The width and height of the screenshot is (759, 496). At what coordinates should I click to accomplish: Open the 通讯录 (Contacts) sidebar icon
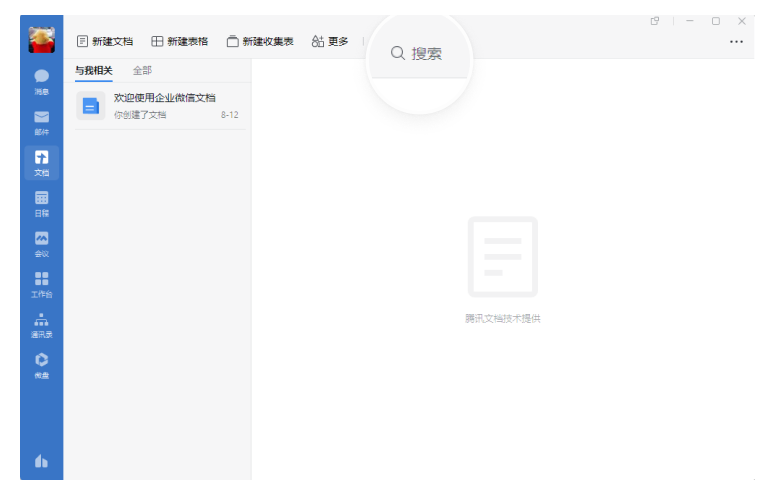point(41,324)
